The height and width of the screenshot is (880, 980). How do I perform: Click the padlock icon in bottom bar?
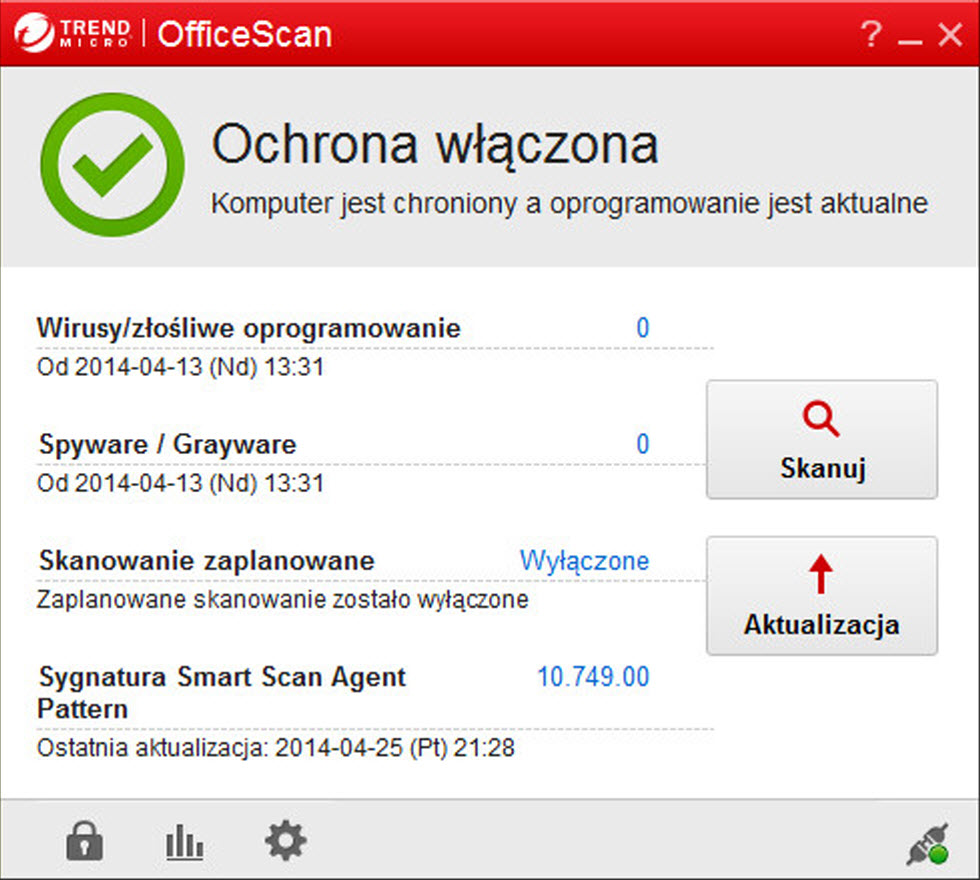(x=84, y=842)
